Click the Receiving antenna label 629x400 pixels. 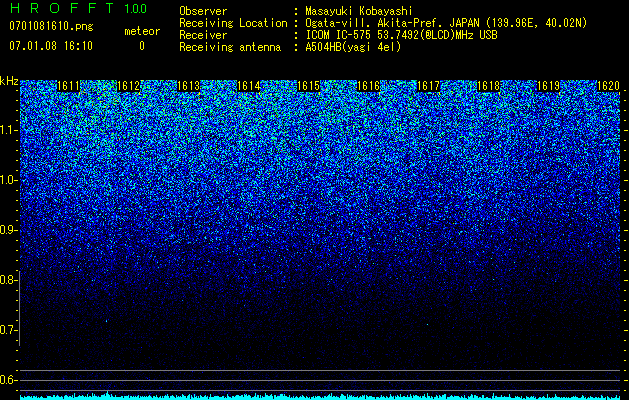coord(230,47)
